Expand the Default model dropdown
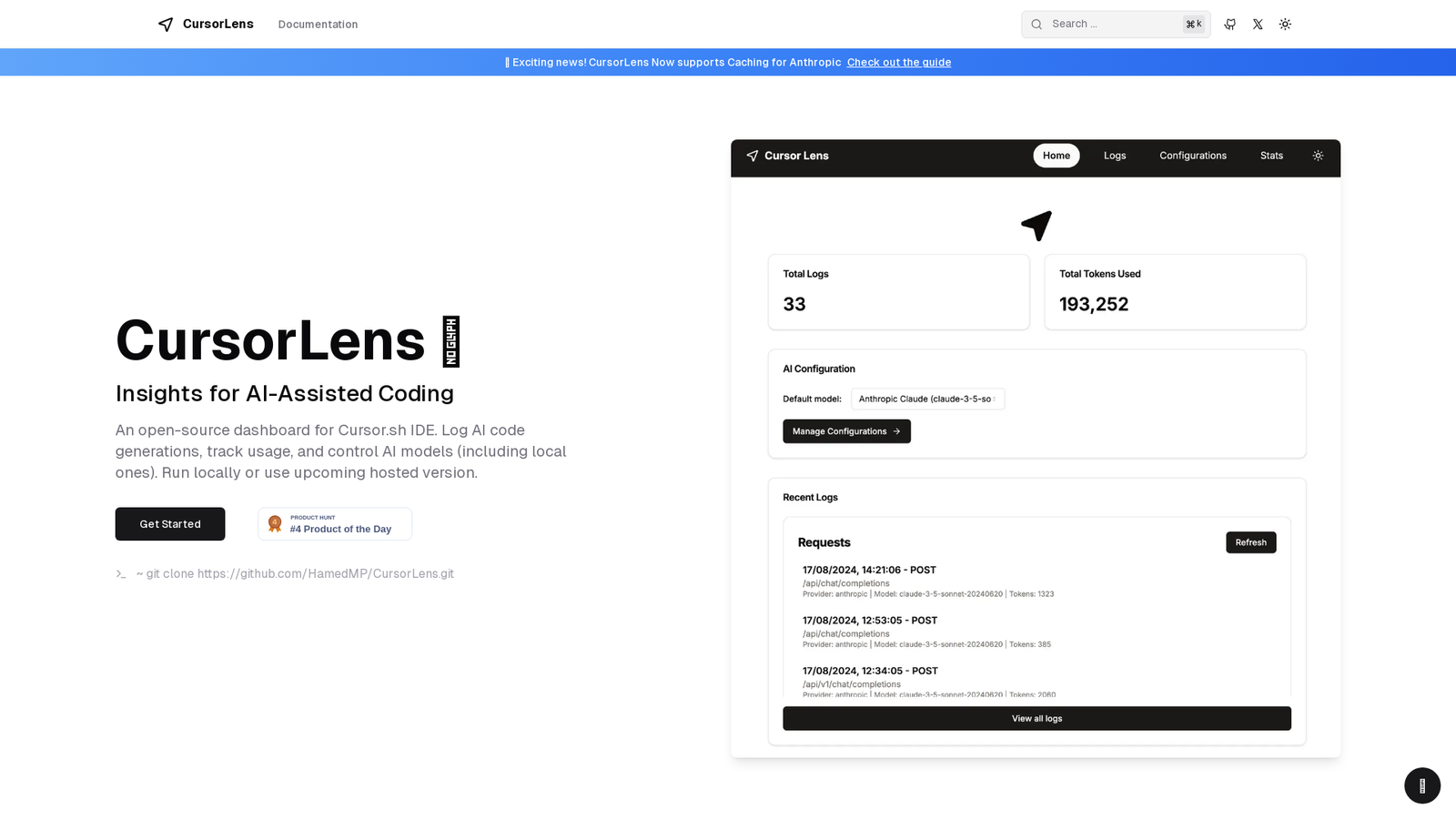 (927, 399)
